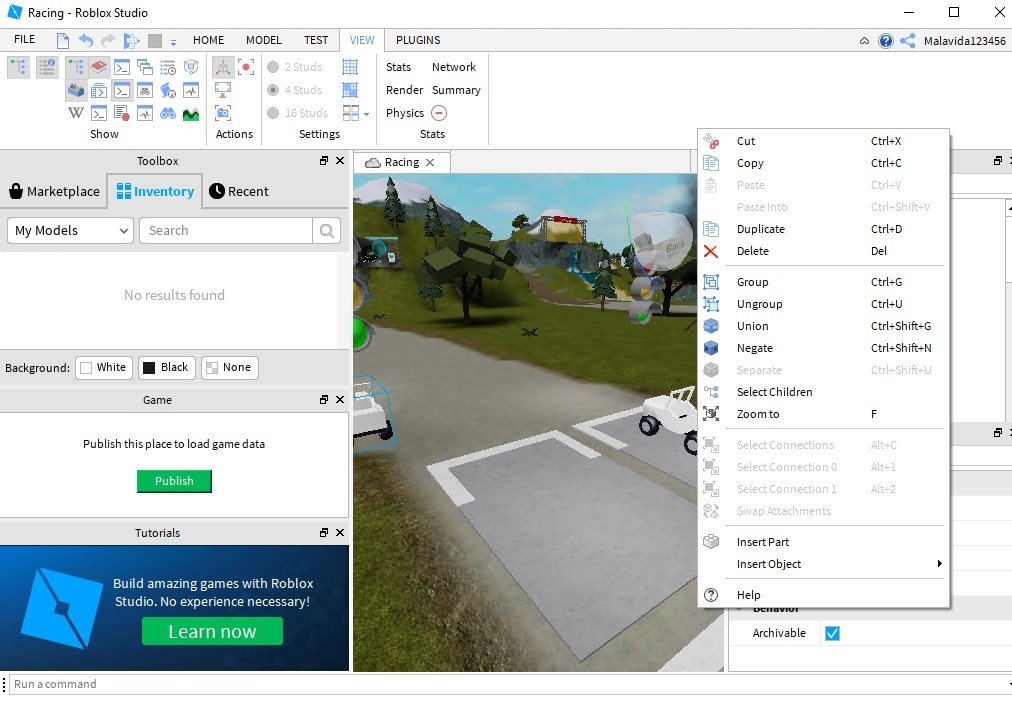The width and height of the screenshot is (1012, 721).
Task: Toggle Summary stats overlay
Action: point(456,90)
